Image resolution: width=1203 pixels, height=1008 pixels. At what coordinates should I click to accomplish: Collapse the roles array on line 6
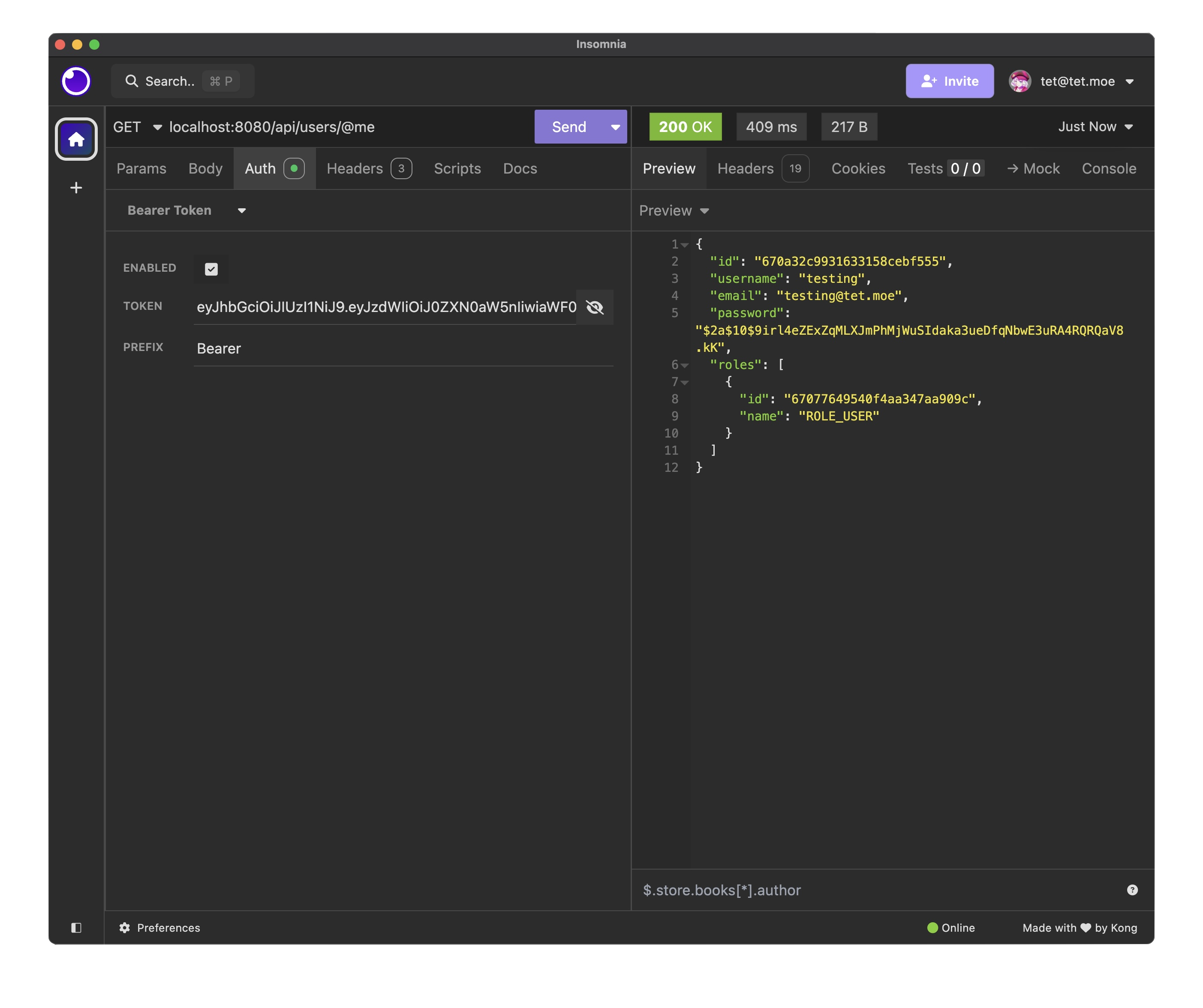pos(685,365)
